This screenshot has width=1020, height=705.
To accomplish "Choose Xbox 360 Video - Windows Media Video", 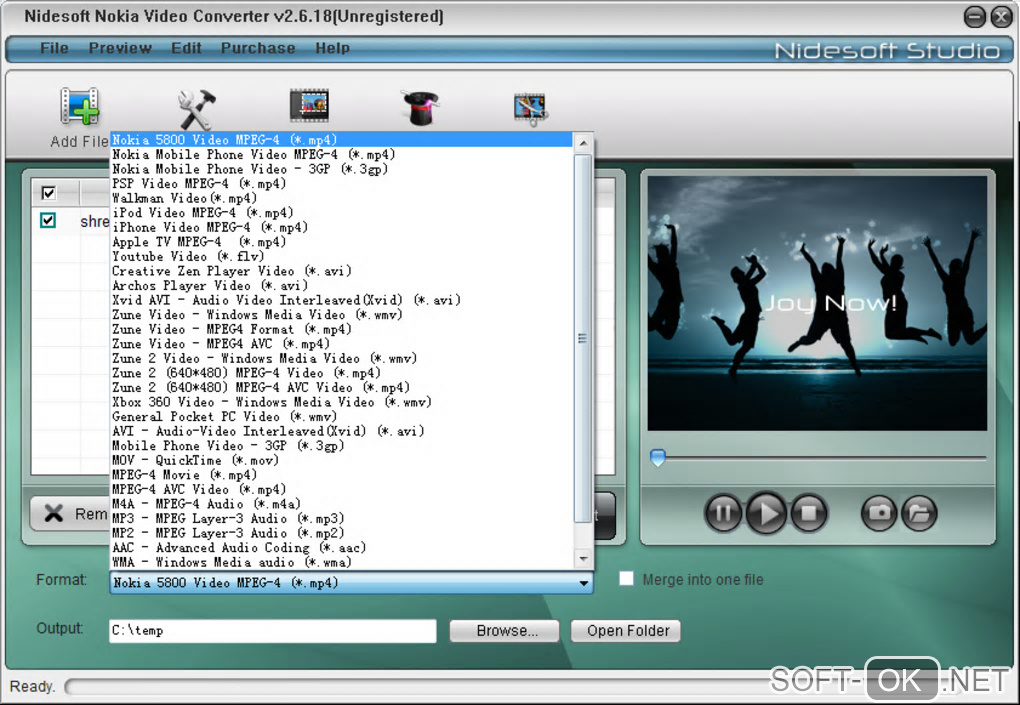I will tap(342, 402).
